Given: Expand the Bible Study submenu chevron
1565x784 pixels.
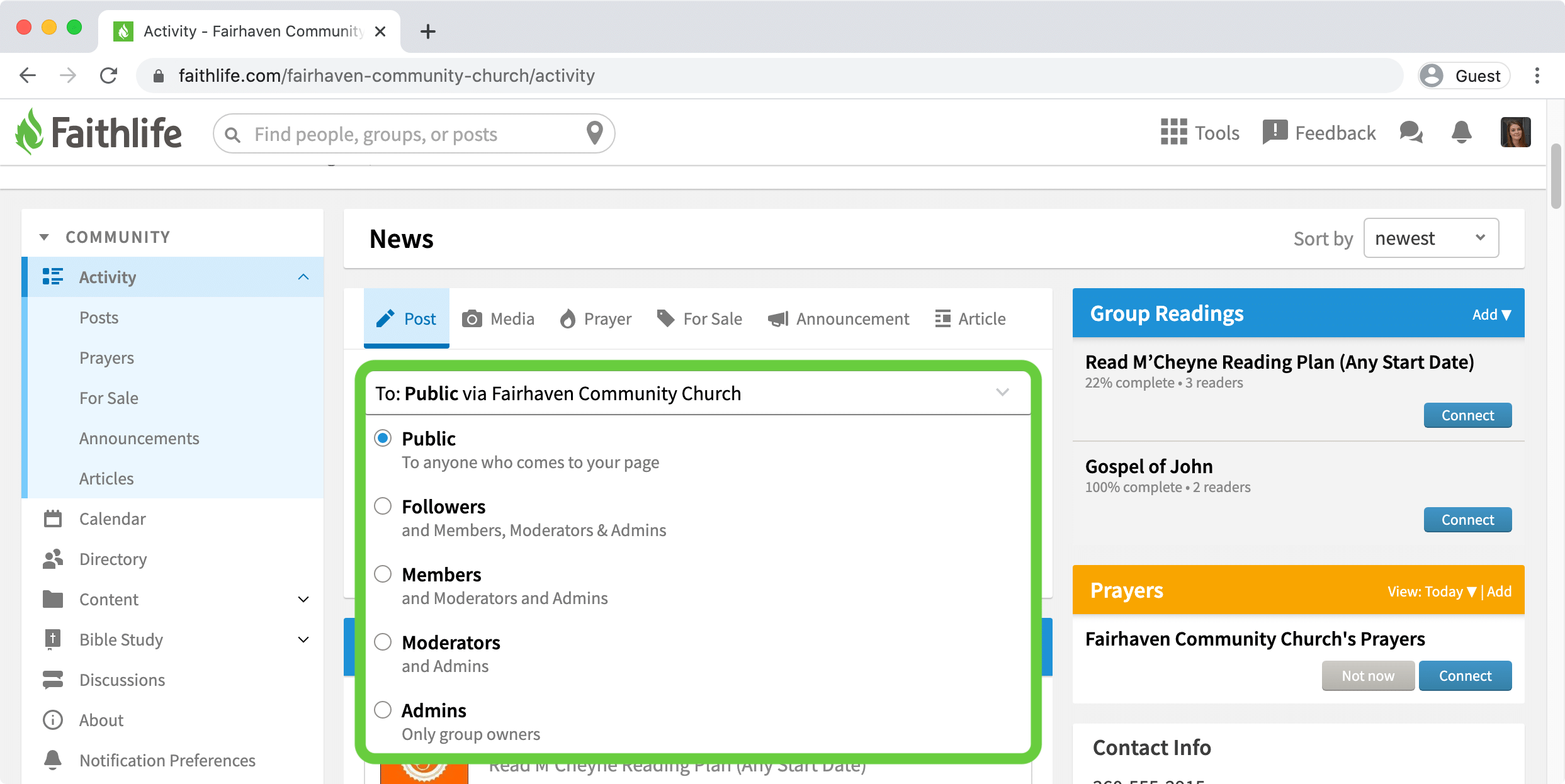Looking at the screenshot, I should (303, 639).
